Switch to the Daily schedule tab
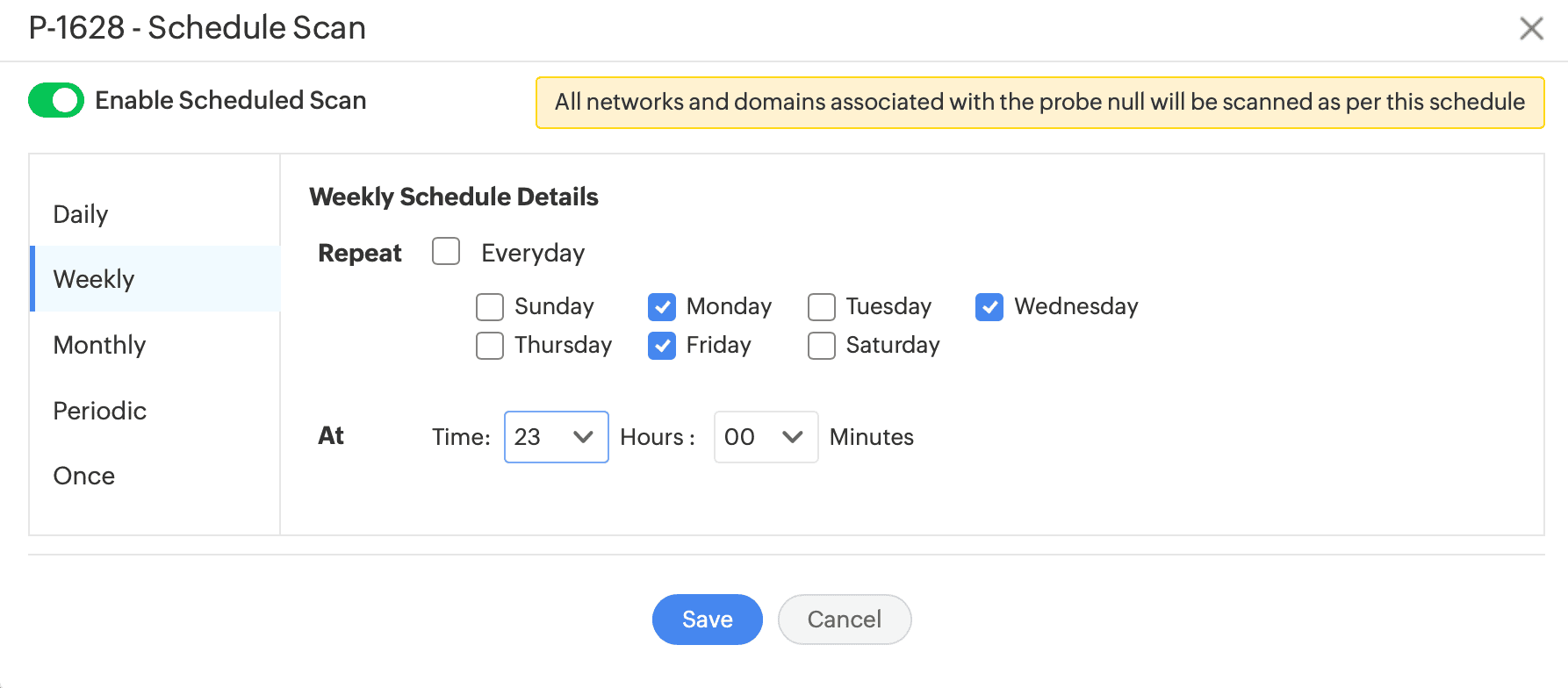 (81, 214)
